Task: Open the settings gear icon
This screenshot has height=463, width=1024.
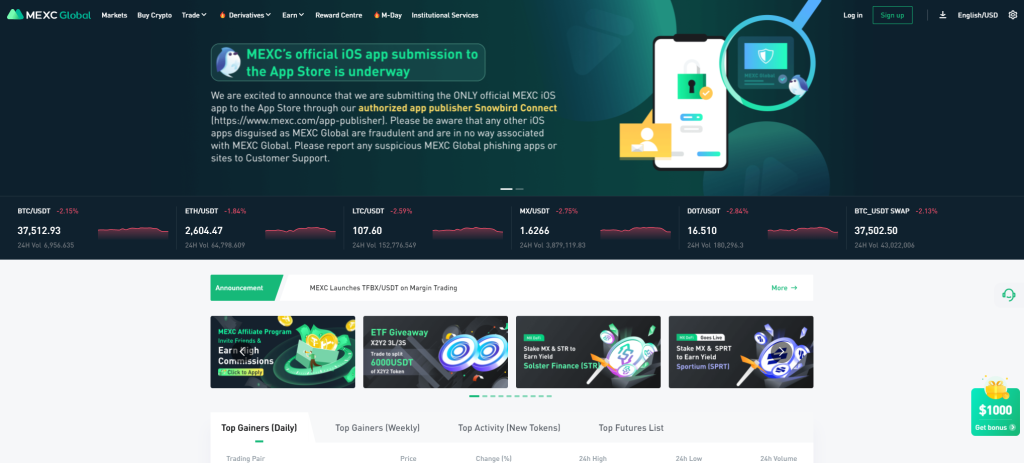Action: point(1012,15)
